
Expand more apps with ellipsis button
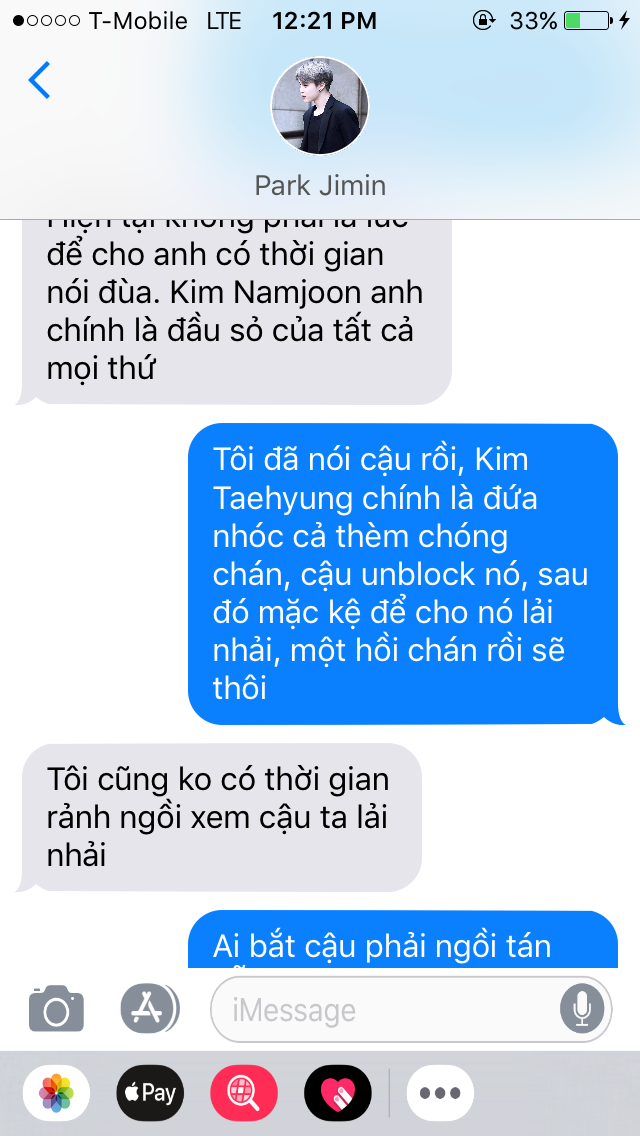coord(440,1093)
